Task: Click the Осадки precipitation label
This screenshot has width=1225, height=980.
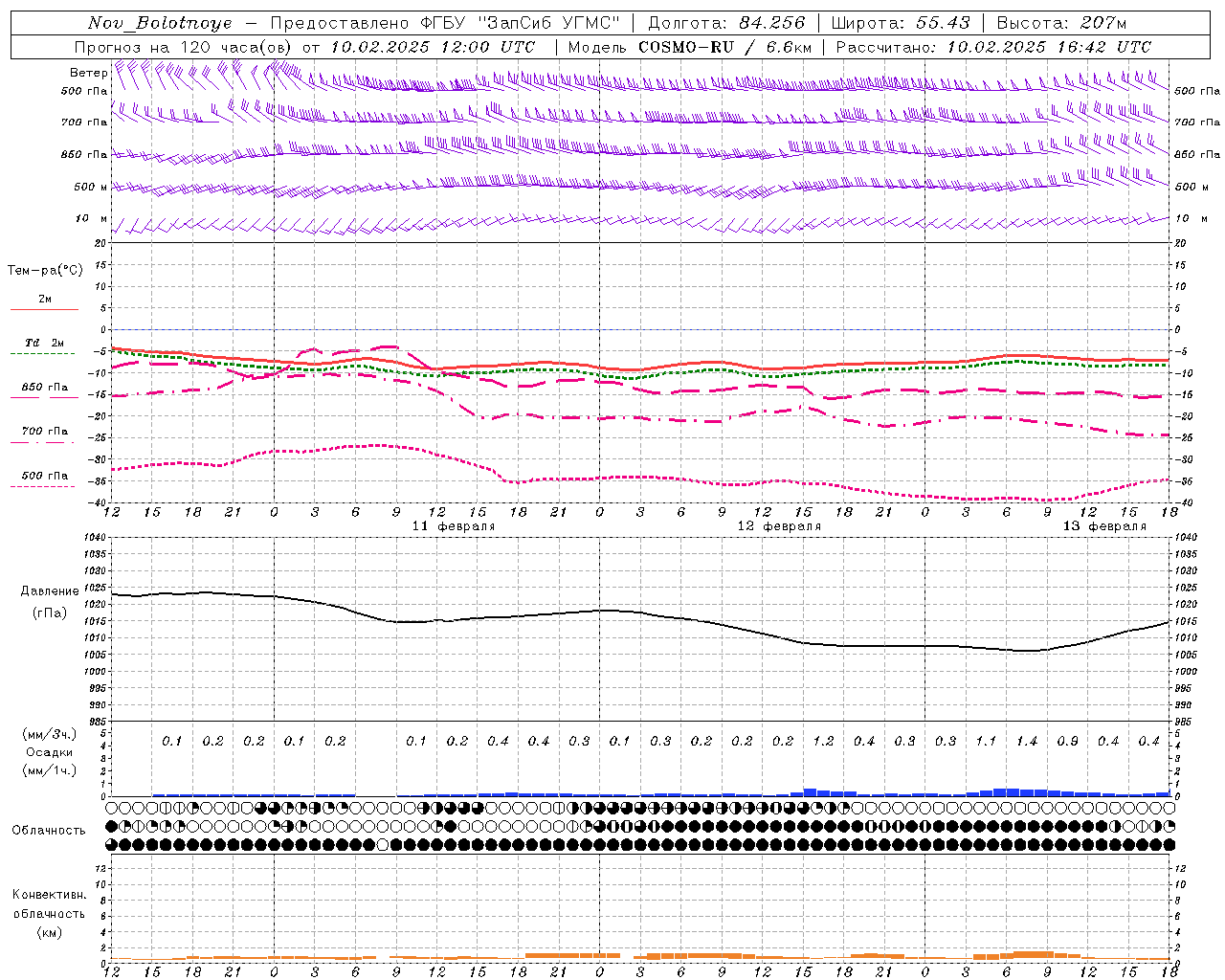Action: pos(50,752)
